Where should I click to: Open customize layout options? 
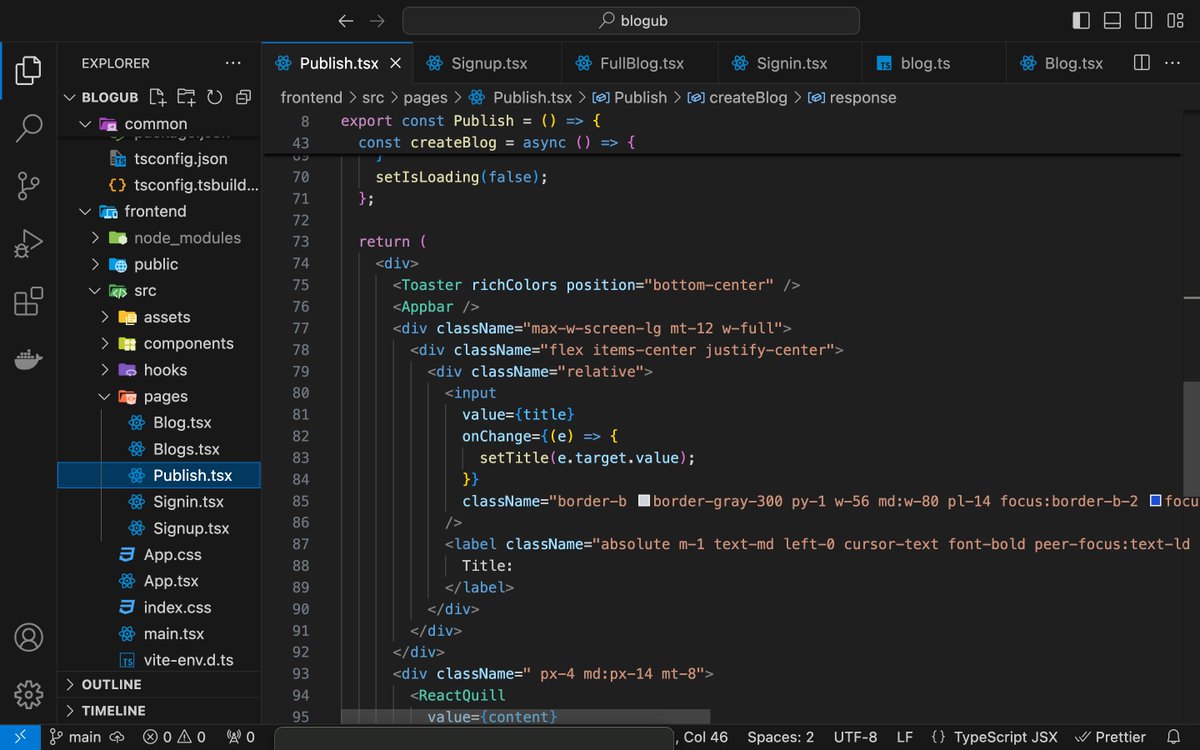(x=1175, y=20)
